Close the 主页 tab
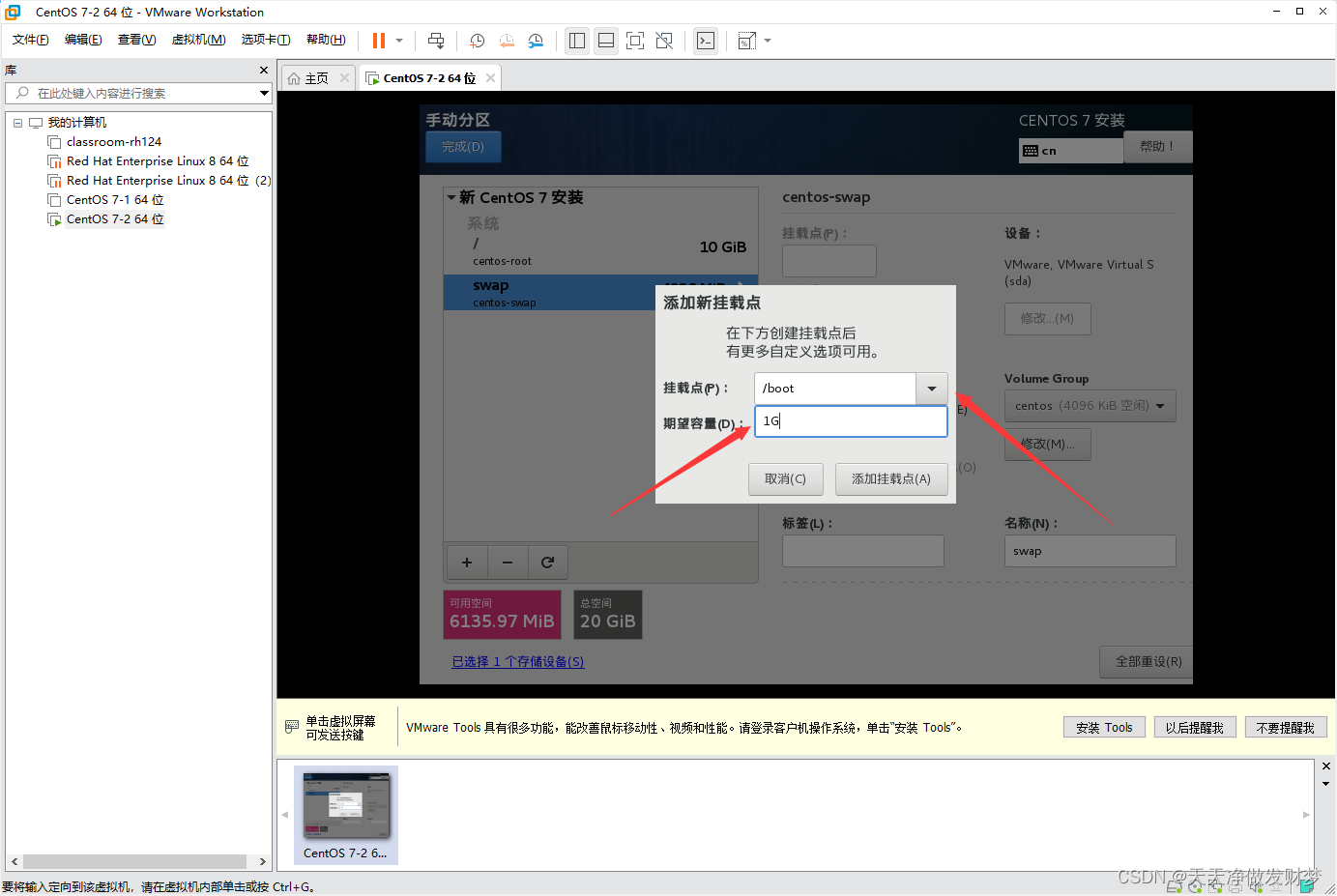1337x896 pixels. tap(344, 78)
